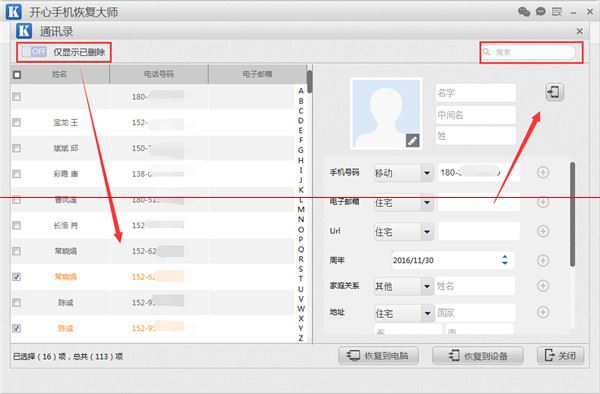Open the Url 住宅 type dropdown

tap(404, 232)
